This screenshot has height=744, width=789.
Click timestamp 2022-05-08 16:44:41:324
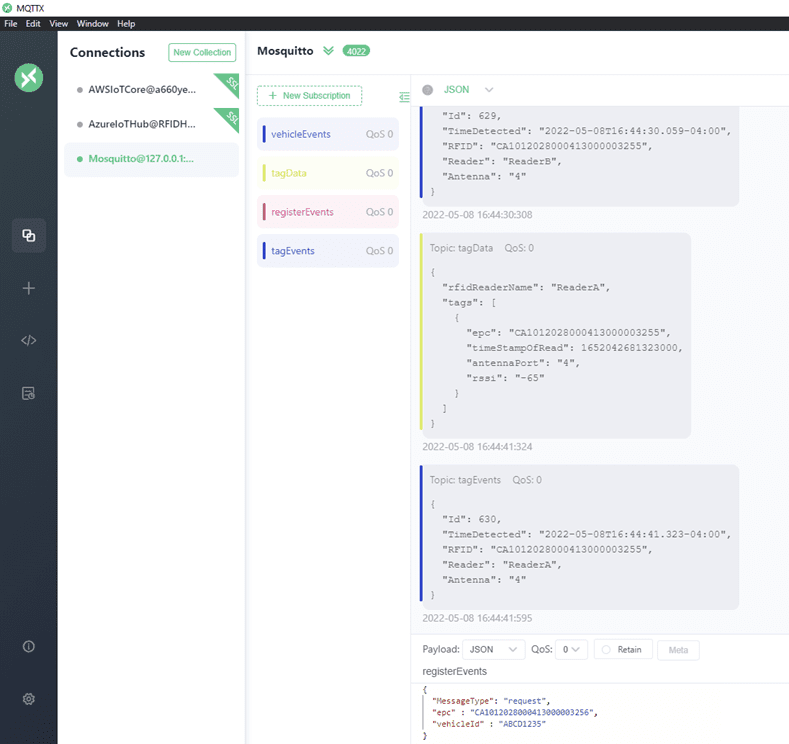(477, 447)
